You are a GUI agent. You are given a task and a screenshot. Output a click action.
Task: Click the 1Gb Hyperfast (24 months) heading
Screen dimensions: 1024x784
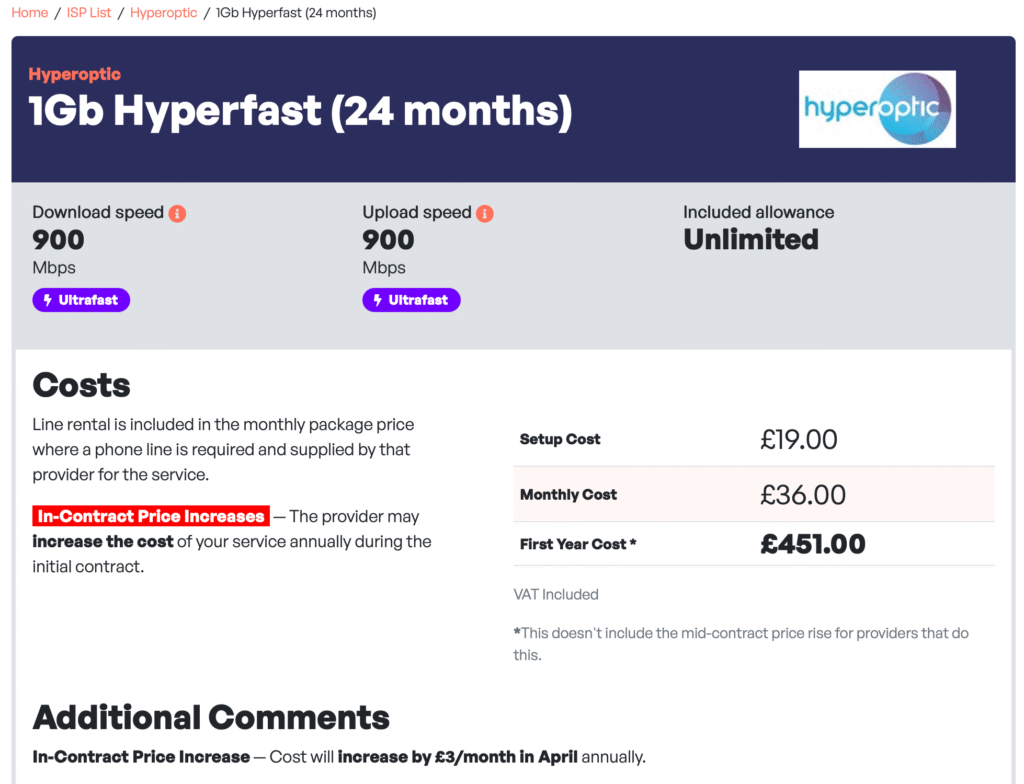click(x=300, y=112)
